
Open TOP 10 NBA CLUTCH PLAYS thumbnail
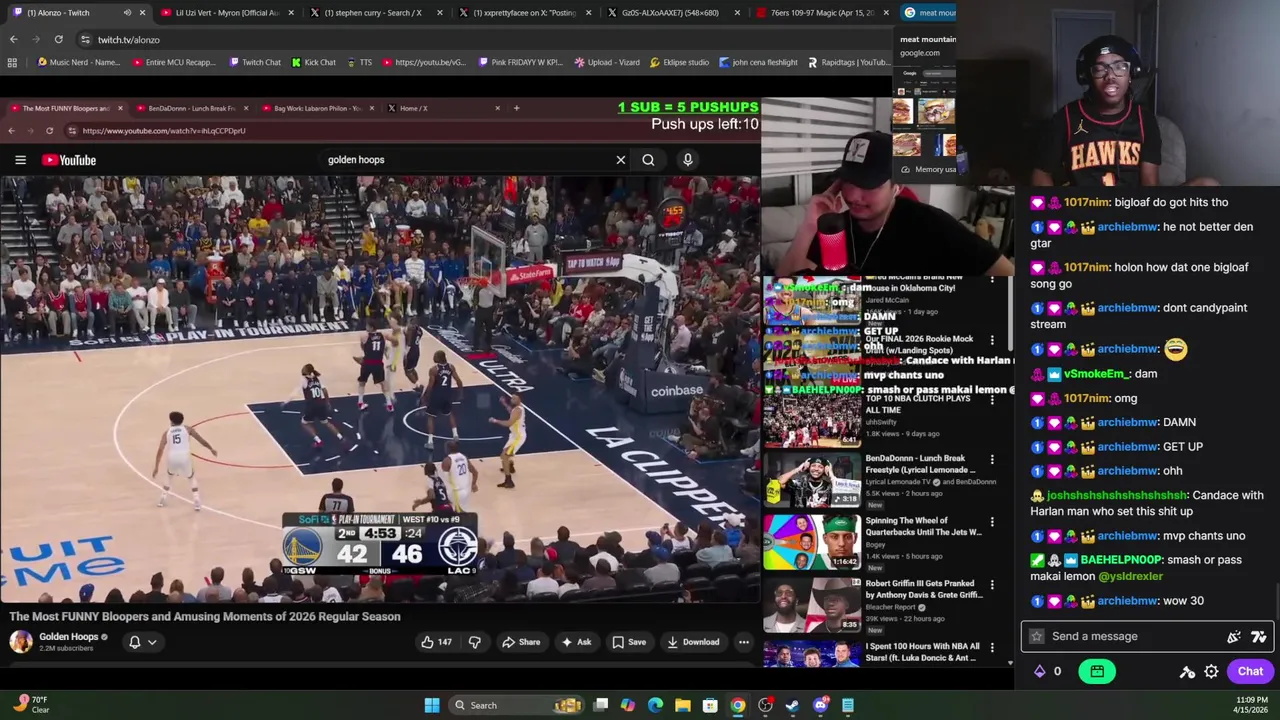click(812, 420)
